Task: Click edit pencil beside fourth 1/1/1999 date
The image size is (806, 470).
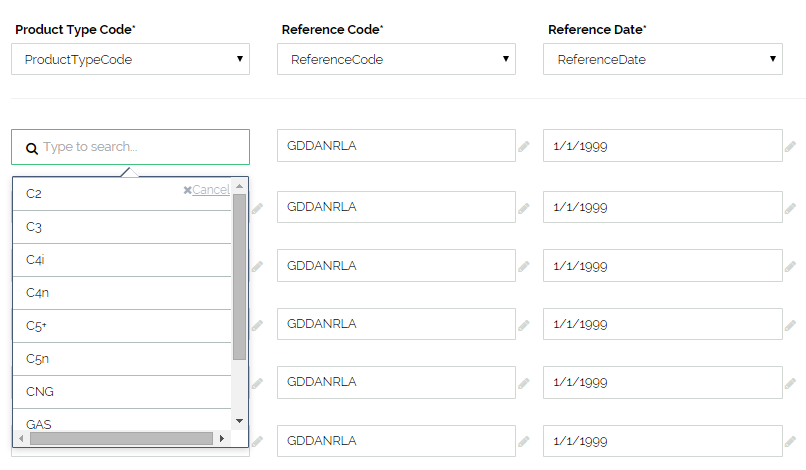Action: [790, 325]
